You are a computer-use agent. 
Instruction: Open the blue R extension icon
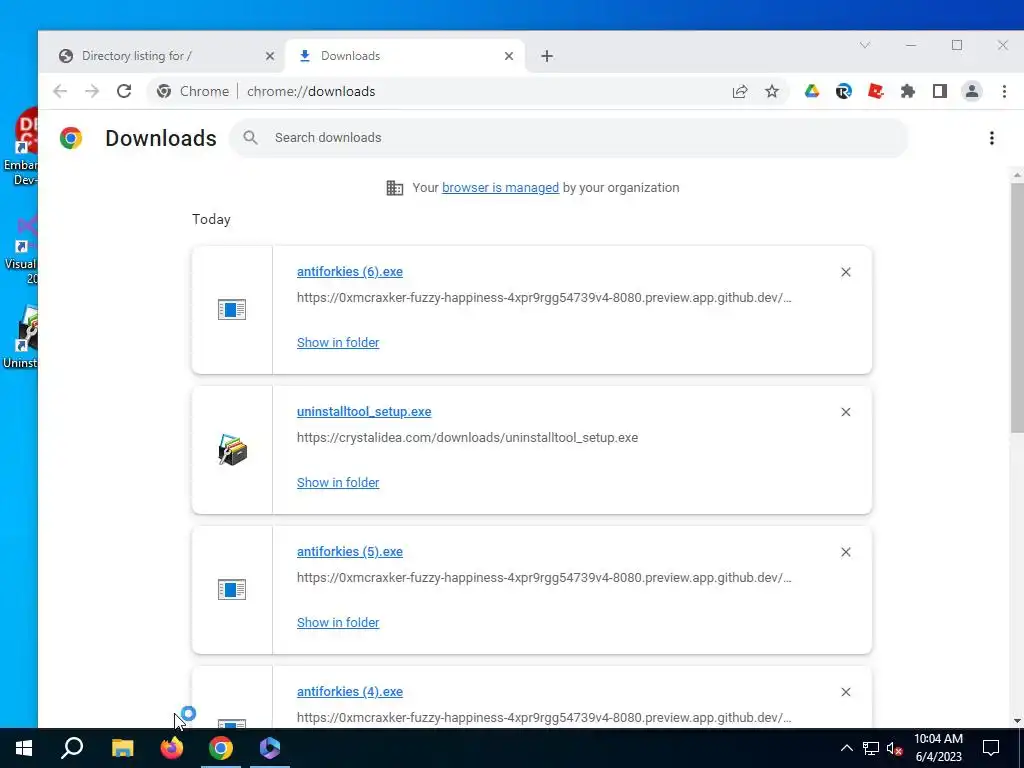click(x=844, y=91)
